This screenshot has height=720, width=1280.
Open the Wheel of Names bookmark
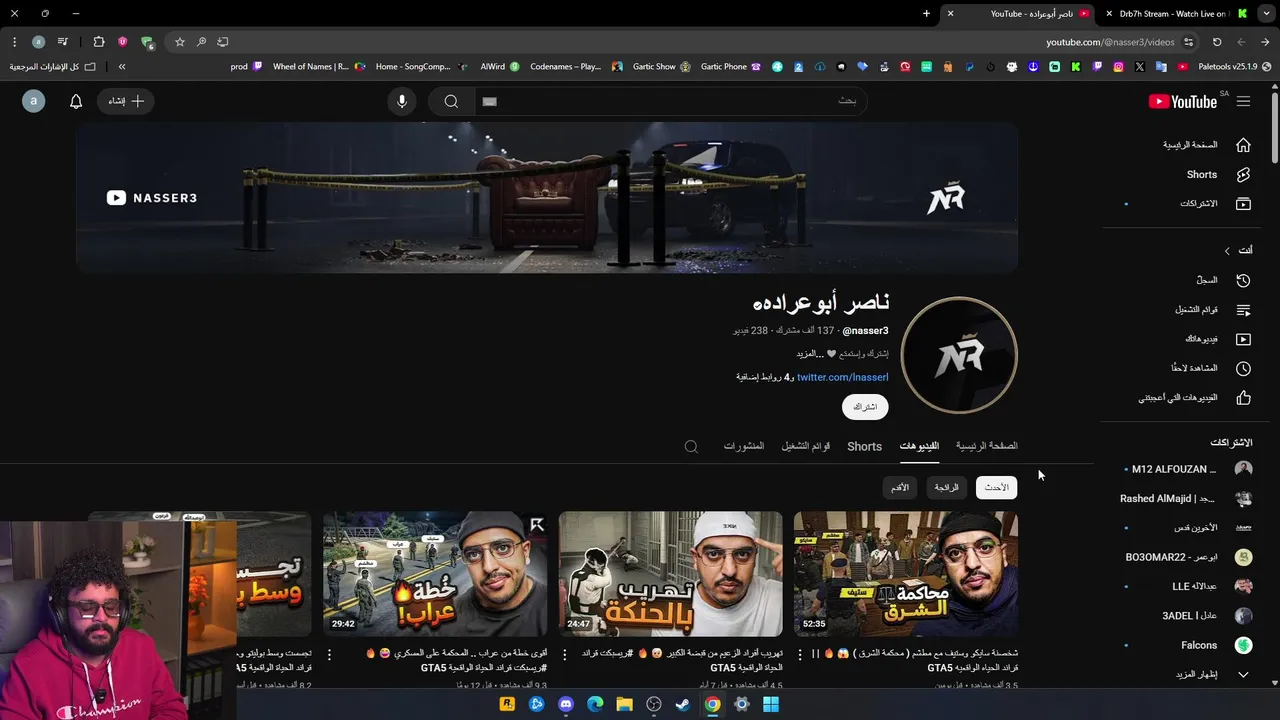318,67
